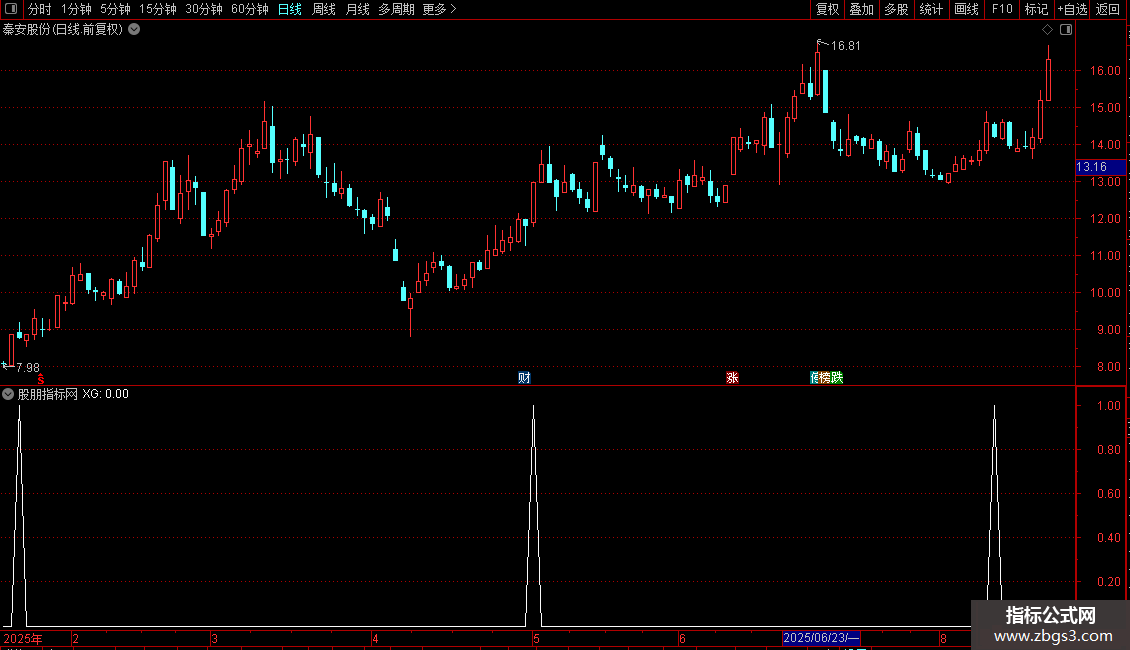This screenshot has height=650, width=1130.
Task: Select the 日线 daily chart tab
Action: coord(290,9)
